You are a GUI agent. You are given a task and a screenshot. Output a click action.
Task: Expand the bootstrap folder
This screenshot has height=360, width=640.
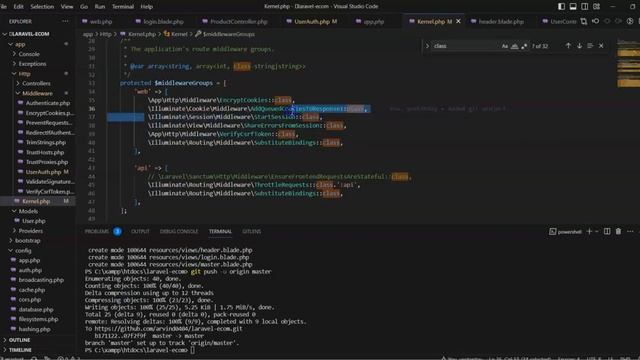[x=27, y=240]
